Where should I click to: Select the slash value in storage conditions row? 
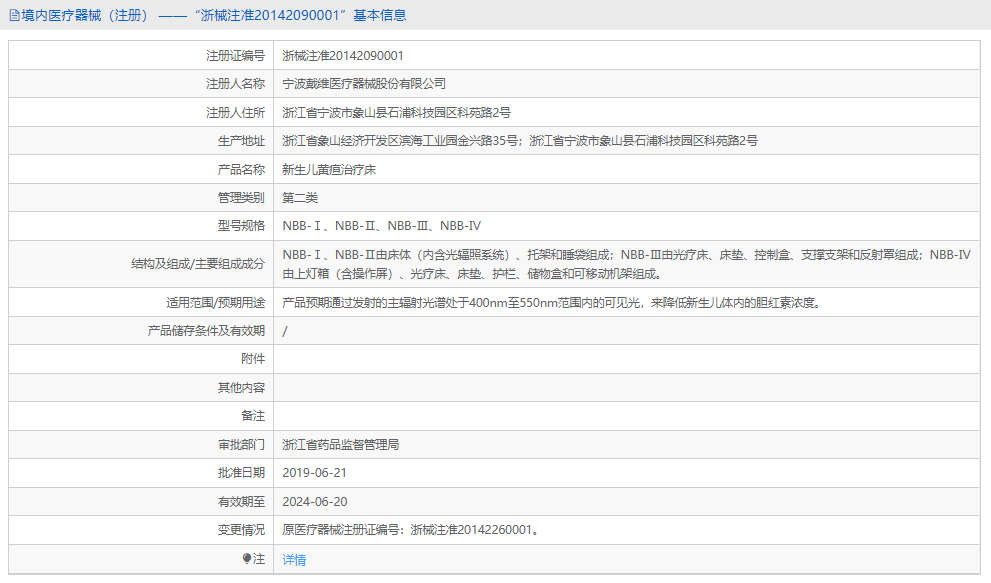tap(284, 331)
